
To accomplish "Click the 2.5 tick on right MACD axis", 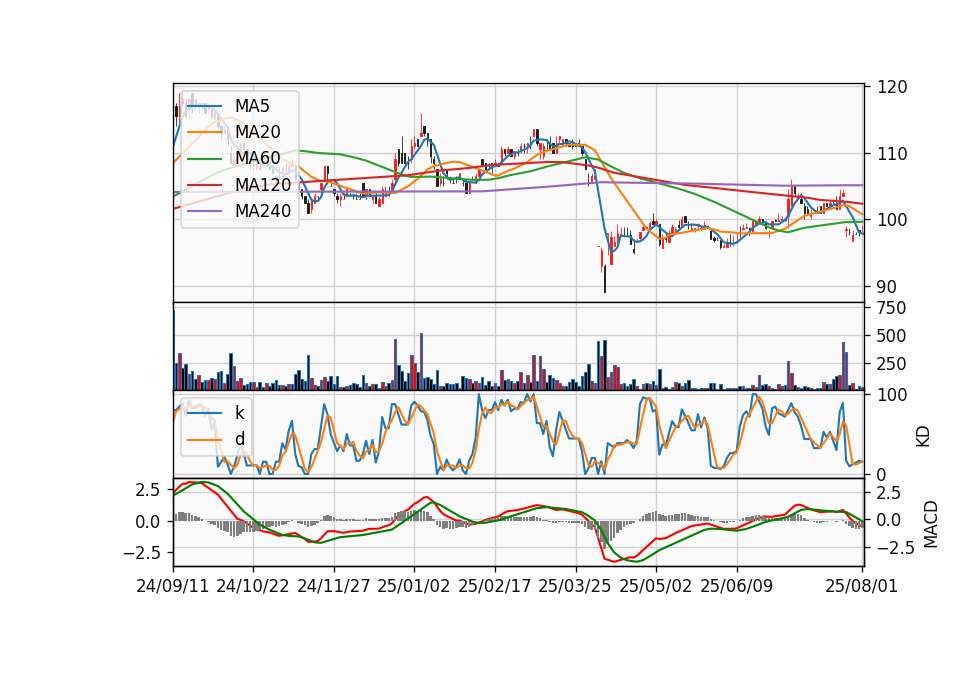I will pos(889,493).
